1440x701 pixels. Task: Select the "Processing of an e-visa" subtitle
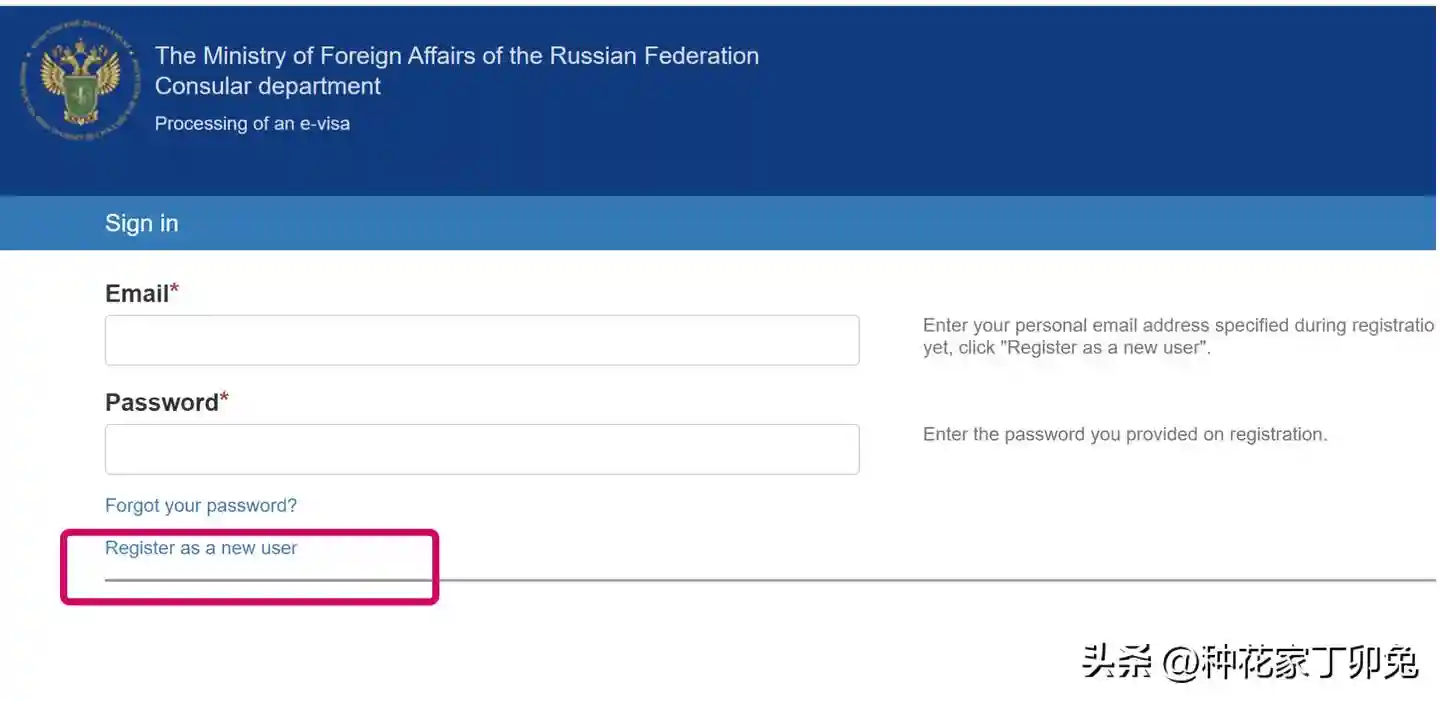point(252,124)
